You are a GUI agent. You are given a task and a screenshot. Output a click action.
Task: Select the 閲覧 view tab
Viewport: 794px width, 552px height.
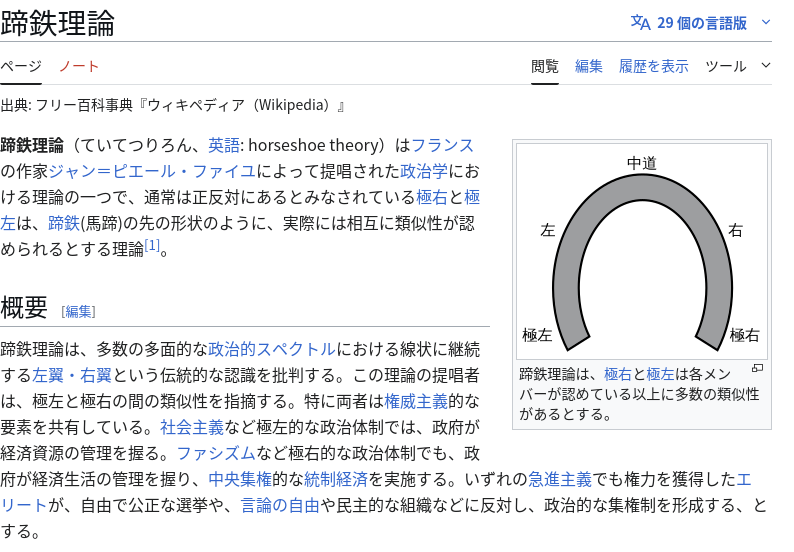545,66
